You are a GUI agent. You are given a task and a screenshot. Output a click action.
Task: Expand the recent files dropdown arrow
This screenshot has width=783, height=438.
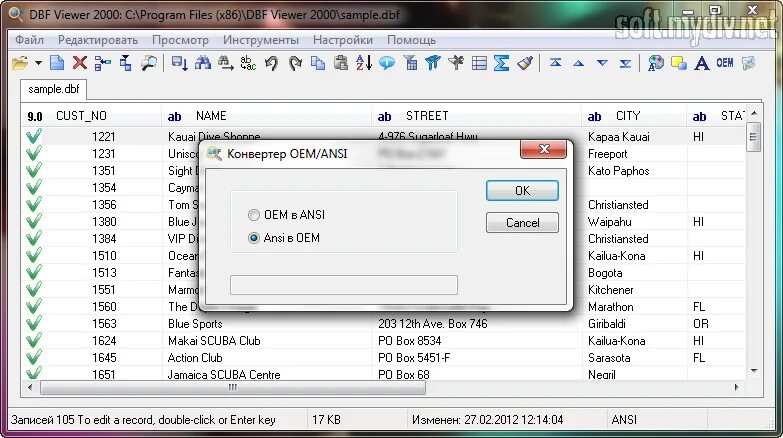pos(38,63)
